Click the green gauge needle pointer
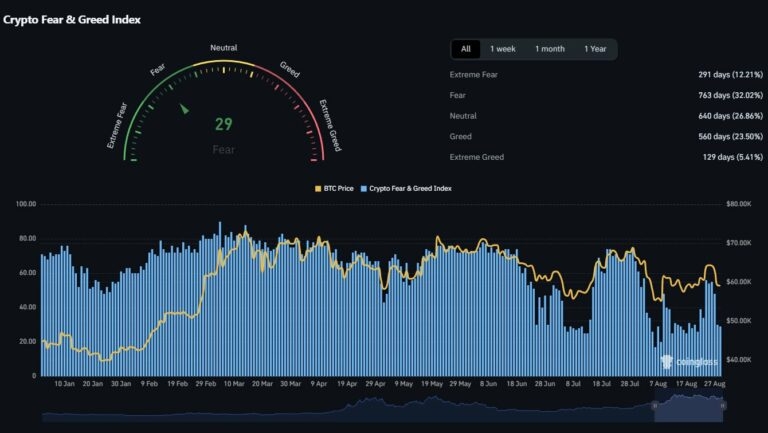The width and height of the screenshot is (768, 433). point(184,107)
